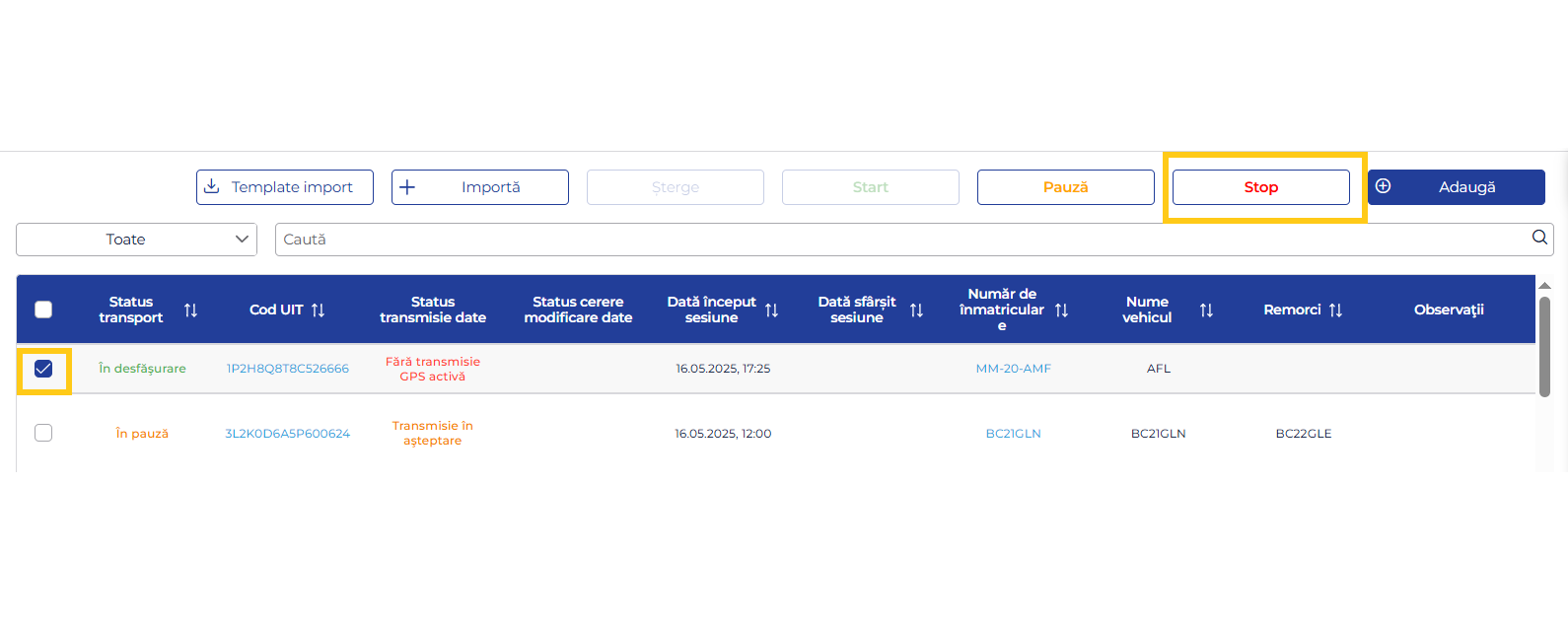Image resolution: width=1568 pixels, height=620 pixels.
Task: Uncheck the În desfășurare row checkbox
Action: [x=43, y=369]
